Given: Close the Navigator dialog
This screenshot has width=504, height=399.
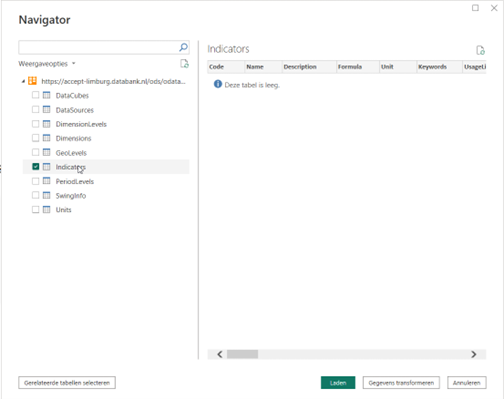Looking at the screenshot, I should tap(494, 8).
